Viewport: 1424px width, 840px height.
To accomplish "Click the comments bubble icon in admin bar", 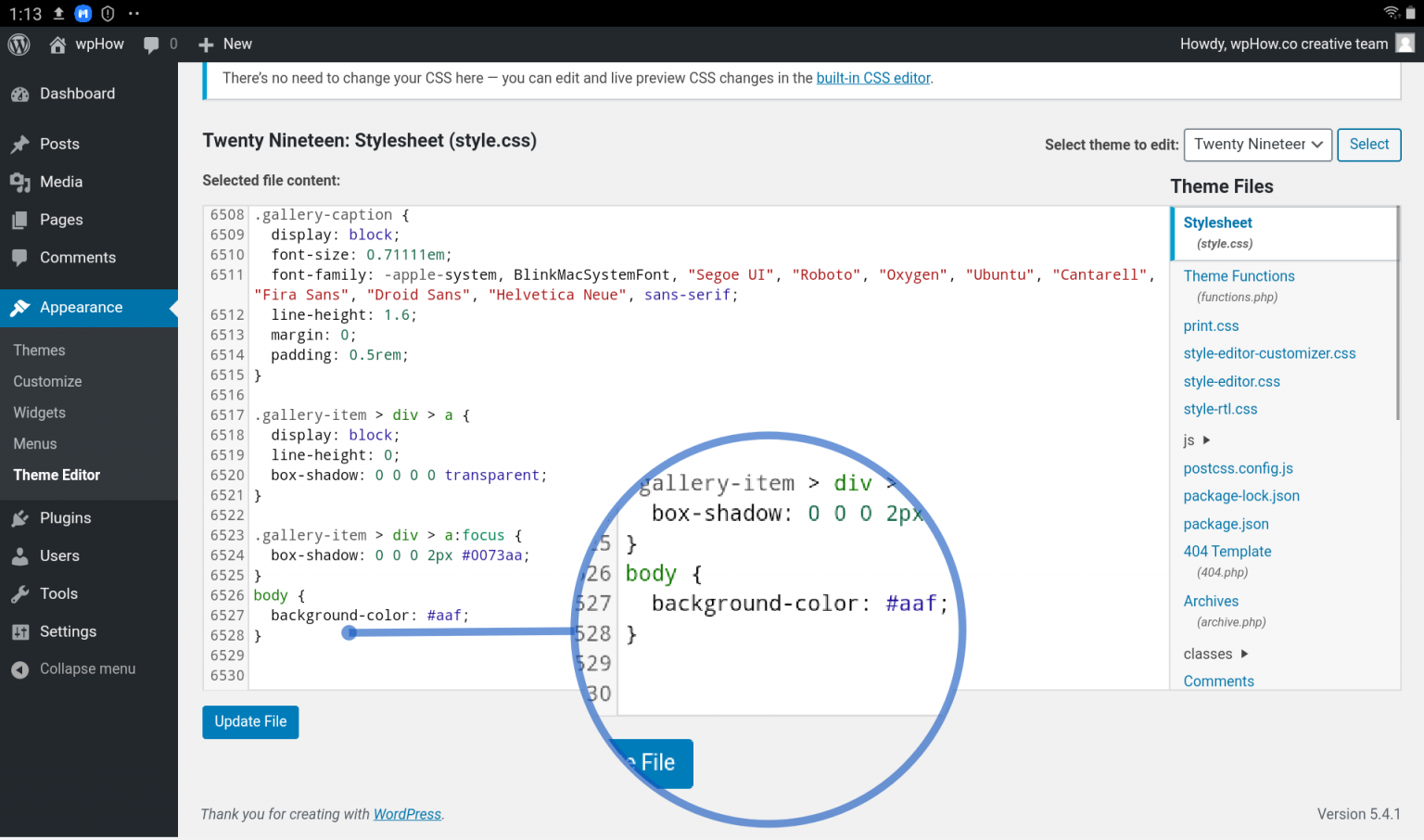I will click(x=151, y=45).
